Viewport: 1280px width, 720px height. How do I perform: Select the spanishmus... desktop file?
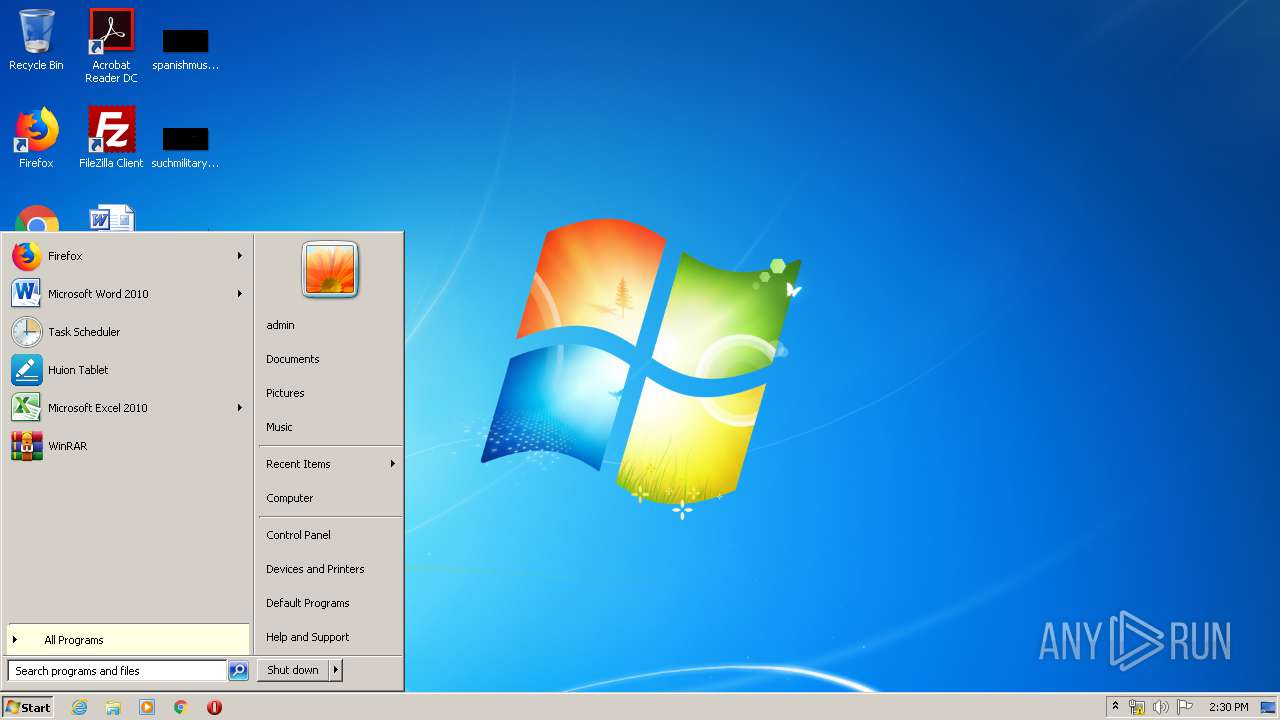(185, 50)
